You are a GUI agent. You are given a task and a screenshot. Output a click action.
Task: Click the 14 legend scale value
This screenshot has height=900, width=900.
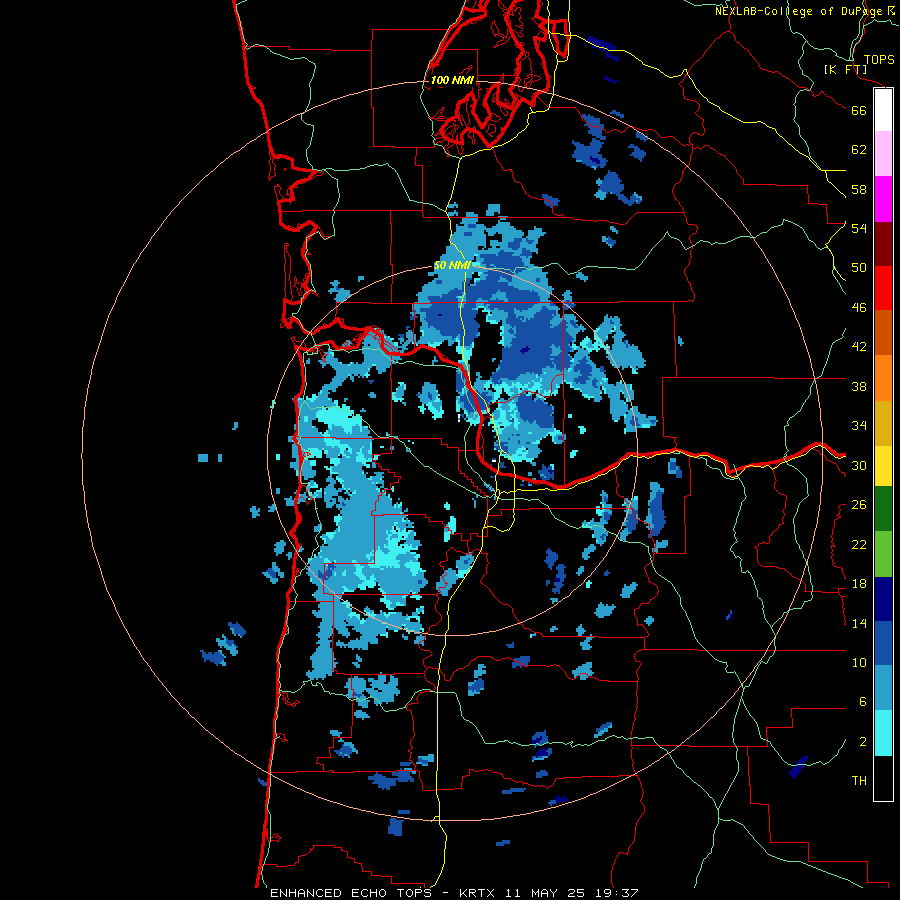point(859,623)
